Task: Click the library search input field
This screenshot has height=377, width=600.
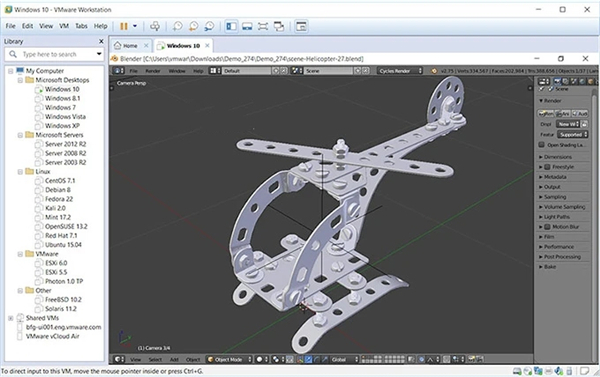Action: [54, 54]
